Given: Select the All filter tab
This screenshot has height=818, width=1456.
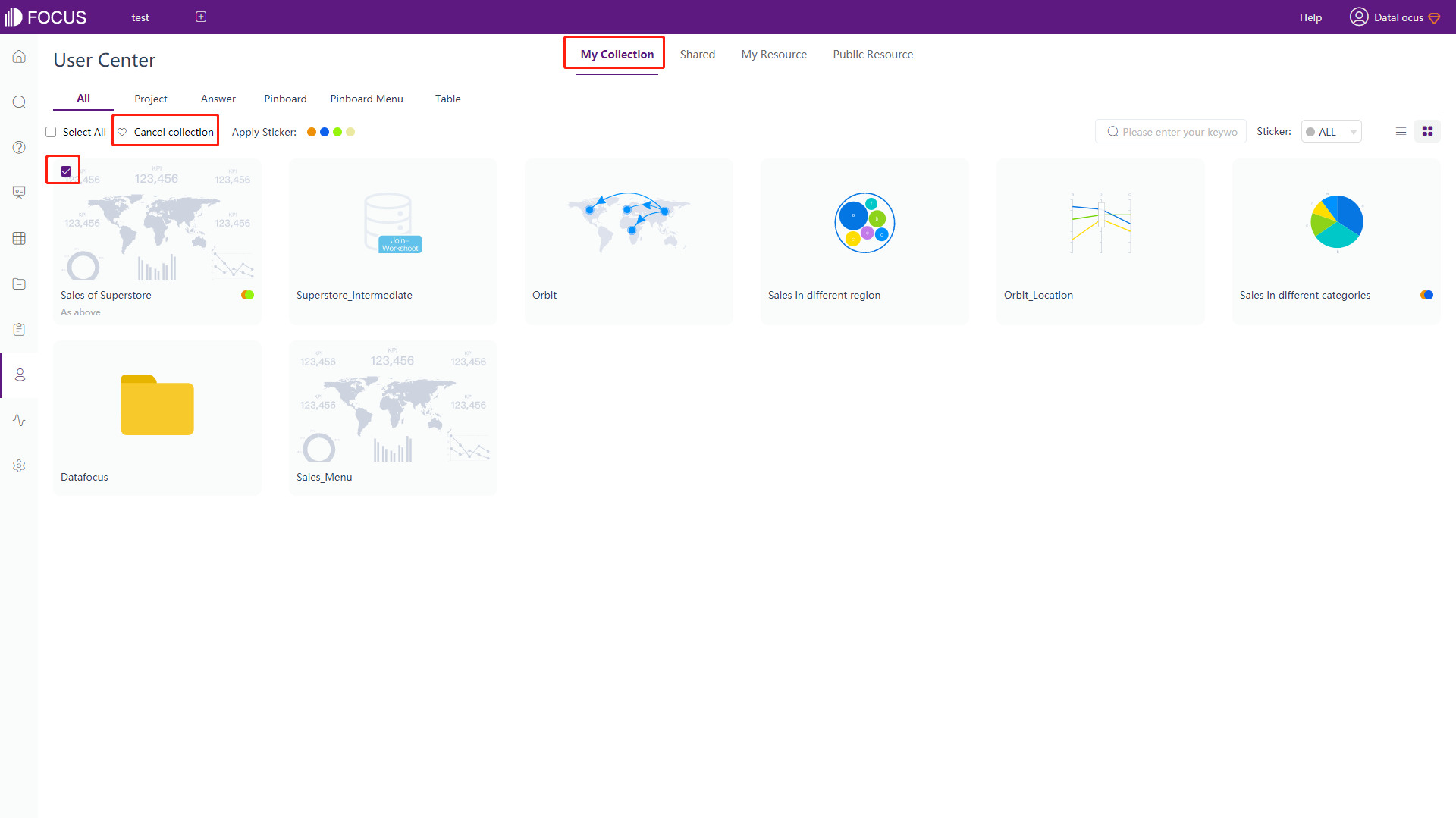Looking at the screenshot, I should click(x=83, y=98).
